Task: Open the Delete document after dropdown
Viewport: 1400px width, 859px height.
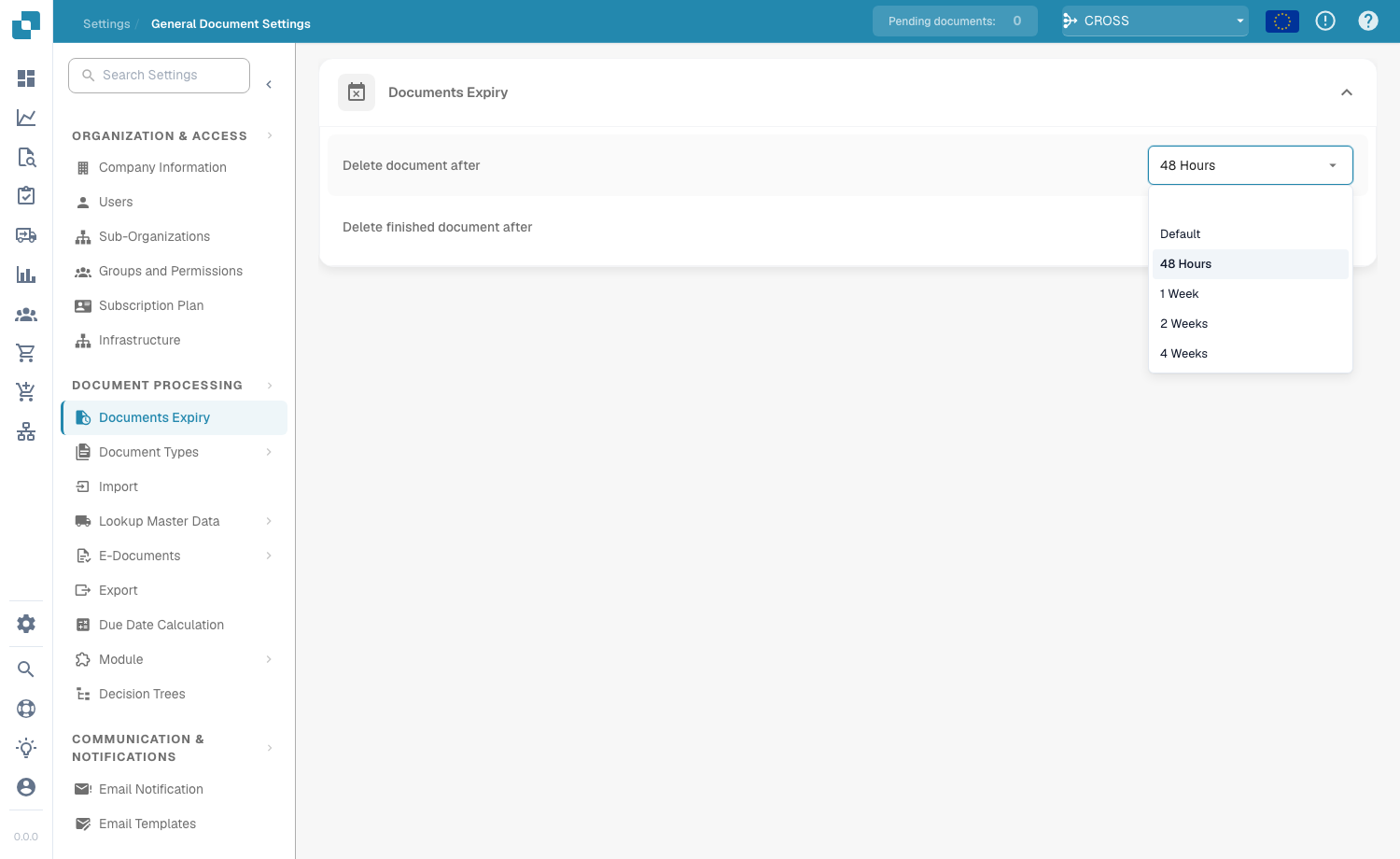Action: (1251, 165)
